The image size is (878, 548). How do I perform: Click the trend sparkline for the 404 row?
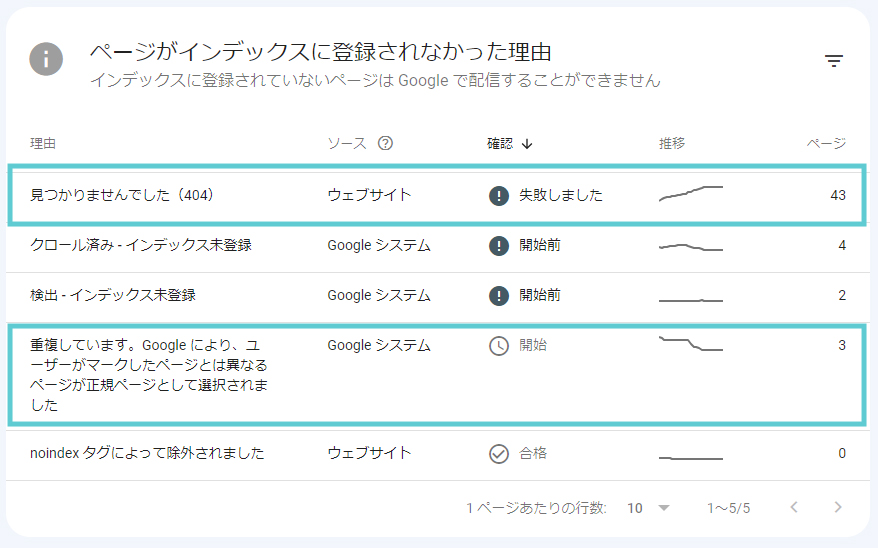[x=690, y=193]
